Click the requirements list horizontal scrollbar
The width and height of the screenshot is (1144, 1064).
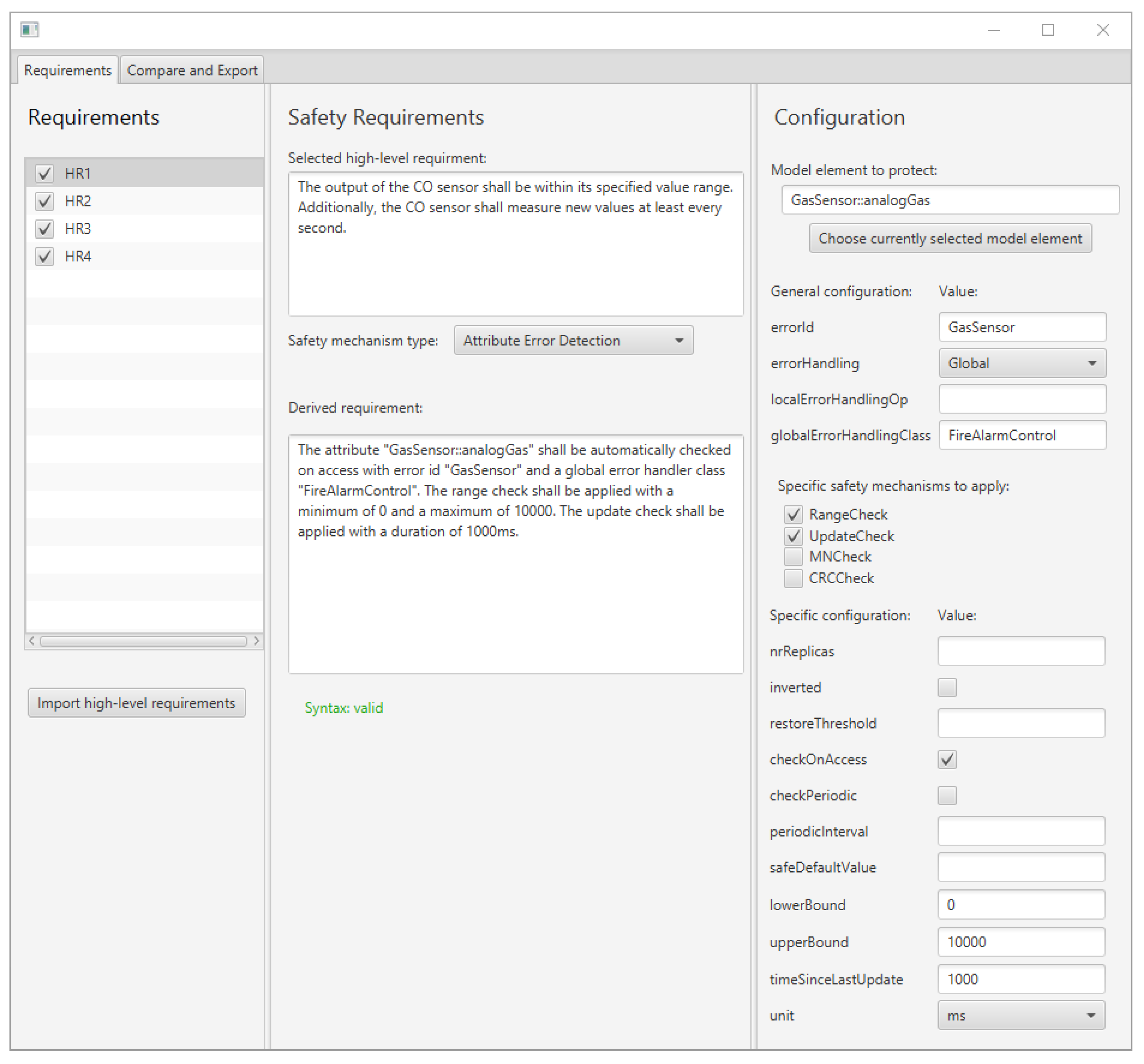(143, 641)
